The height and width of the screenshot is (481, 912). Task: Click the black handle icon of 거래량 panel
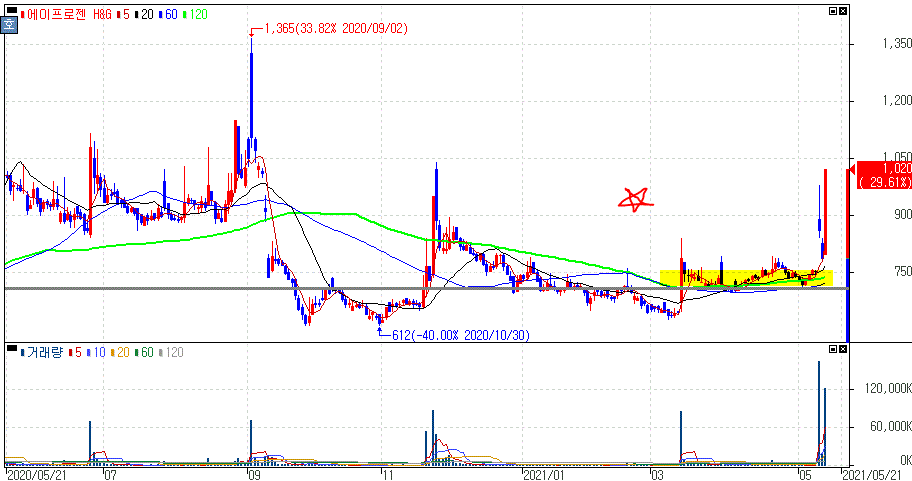click(12, 348)
